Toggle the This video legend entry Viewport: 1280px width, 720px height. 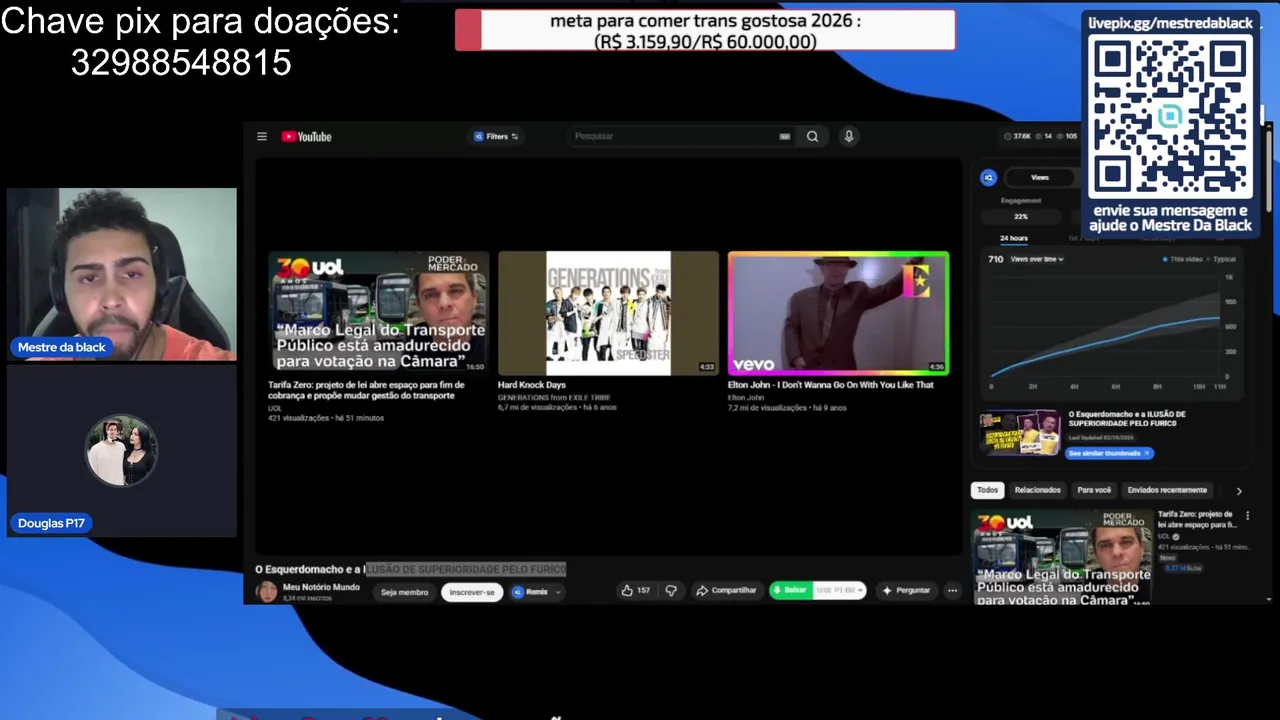pos(1183,259)
